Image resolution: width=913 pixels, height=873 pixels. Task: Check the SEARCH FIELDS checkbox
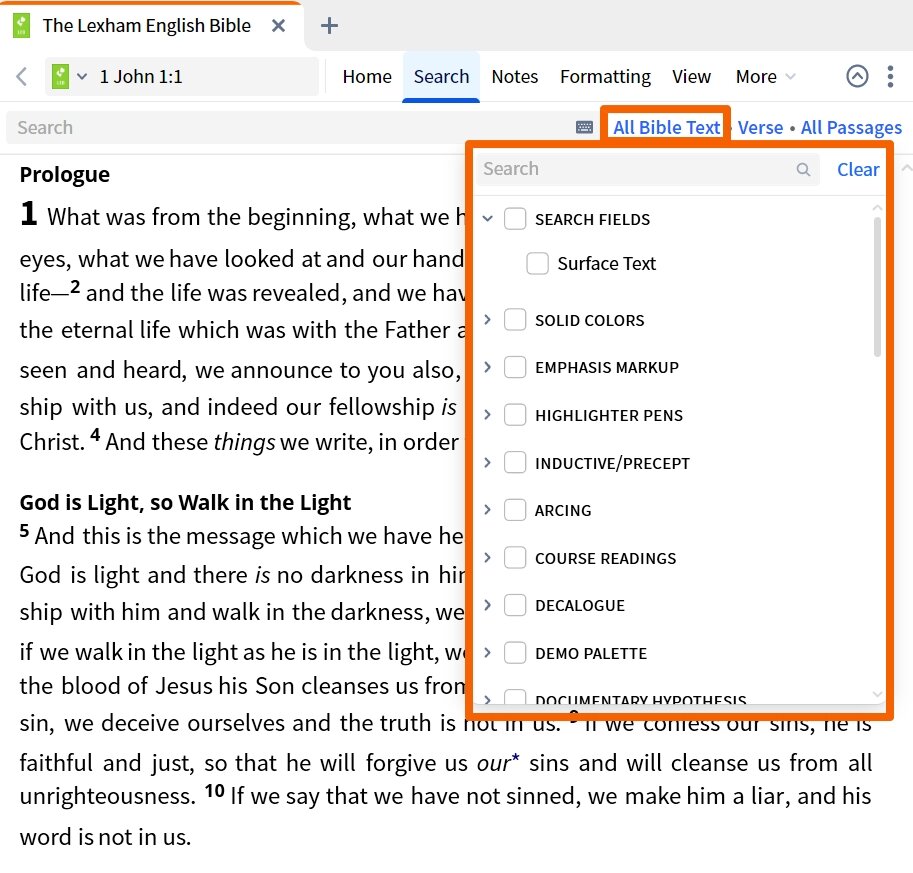pyautogui.click(x=515, y=219)
